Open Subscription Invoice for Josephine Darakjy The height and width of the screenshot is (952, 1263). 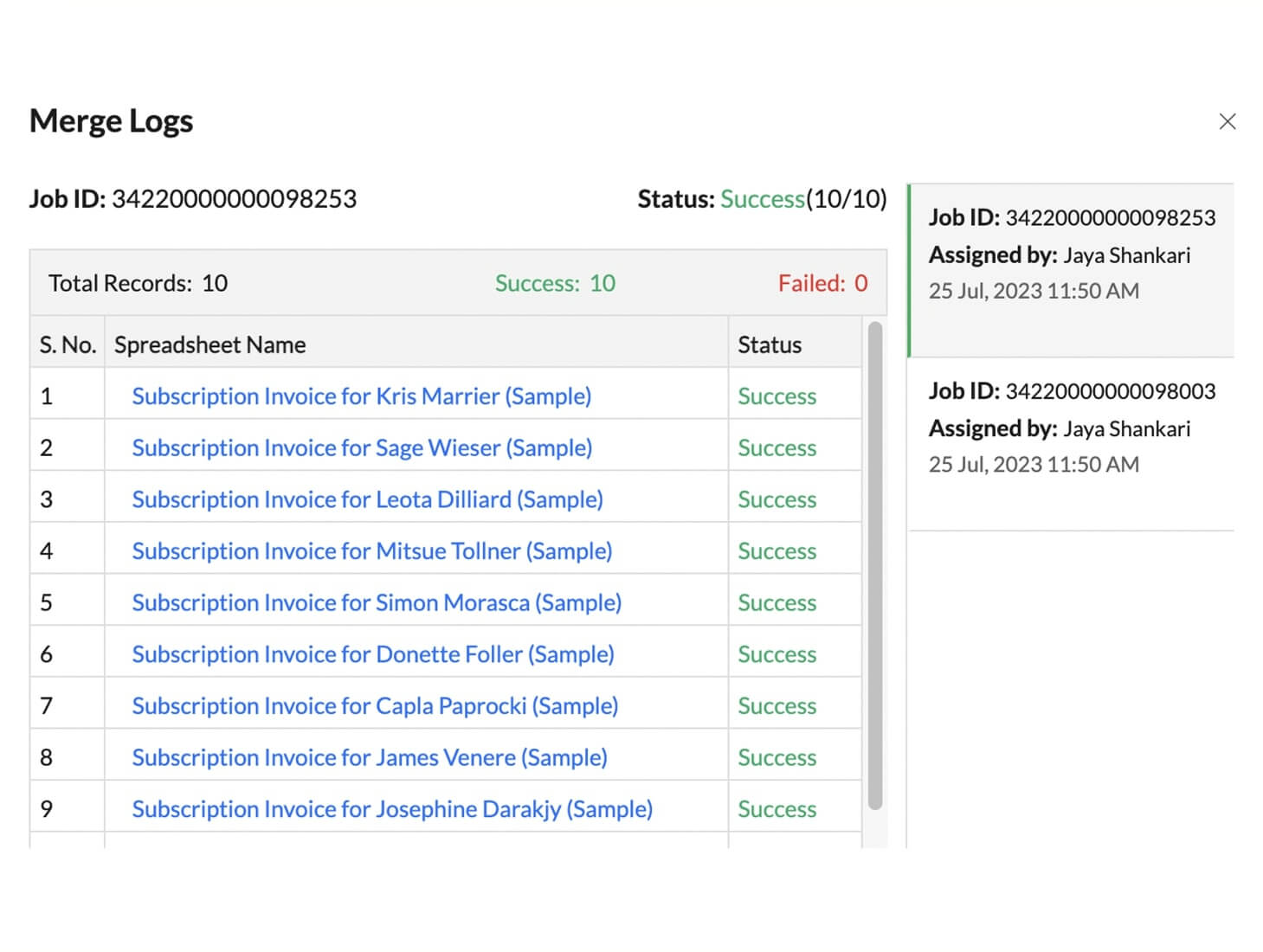click(392, 809)
